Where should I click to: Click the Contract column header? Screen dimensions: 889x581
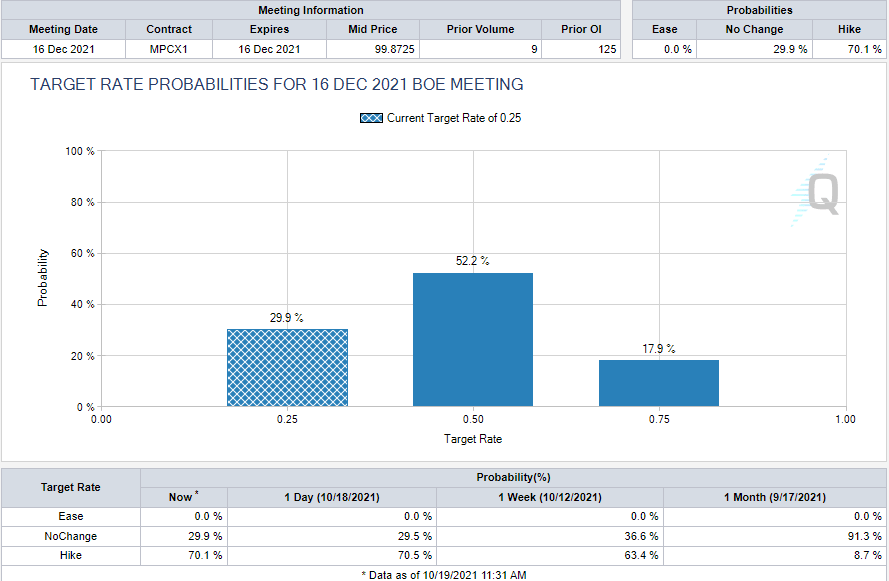(x=169, y=29)
